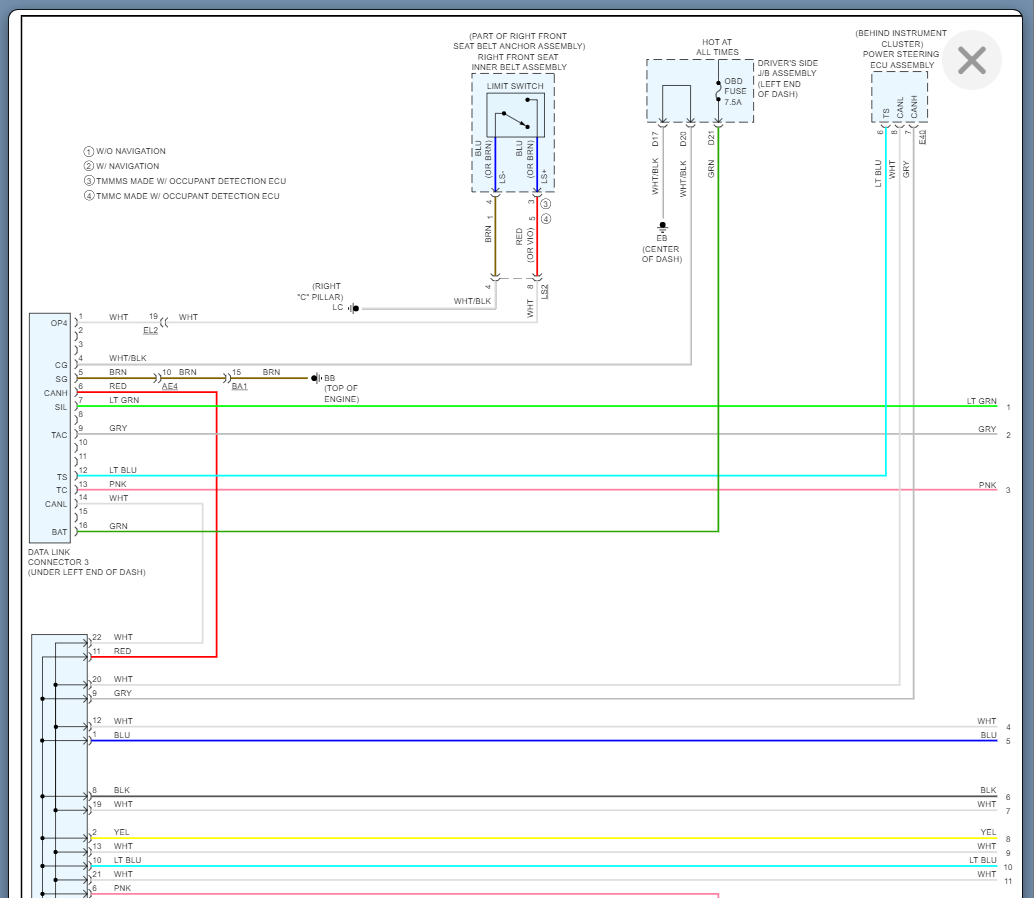Click the LC ground symbol at C pillar
The width and height of the screenshot is (1034, 898).
[352, 308]
